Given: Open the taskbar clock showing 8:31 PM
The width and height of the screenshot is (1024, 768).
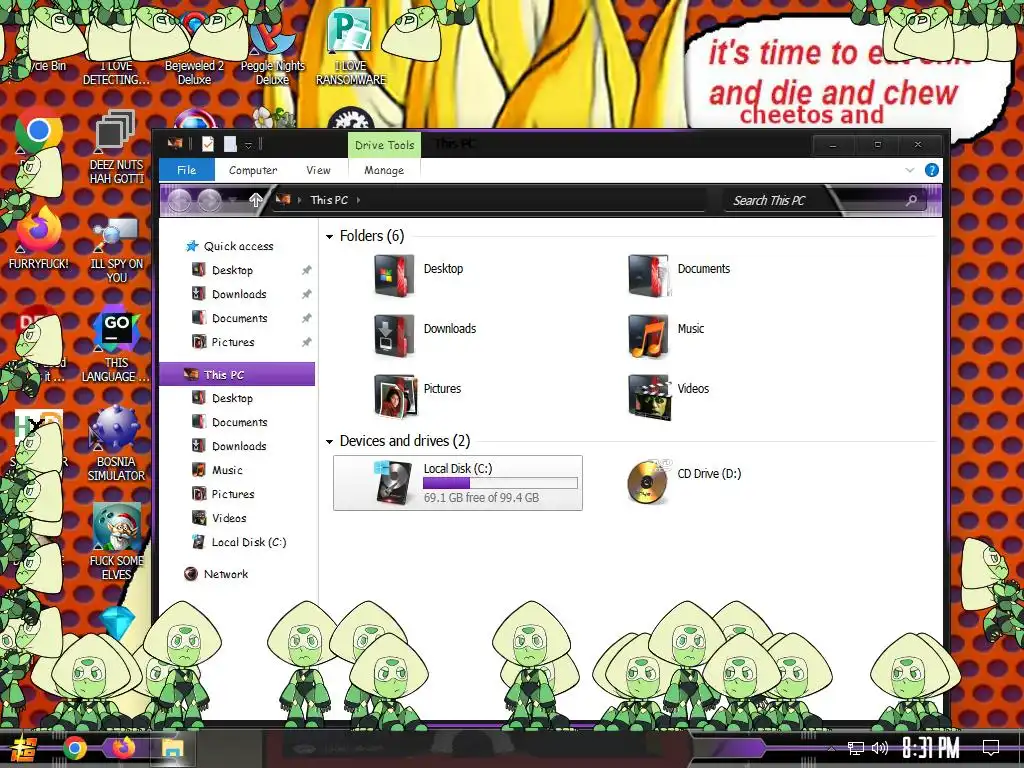Looking at the screenshot, I should [931, 748].
